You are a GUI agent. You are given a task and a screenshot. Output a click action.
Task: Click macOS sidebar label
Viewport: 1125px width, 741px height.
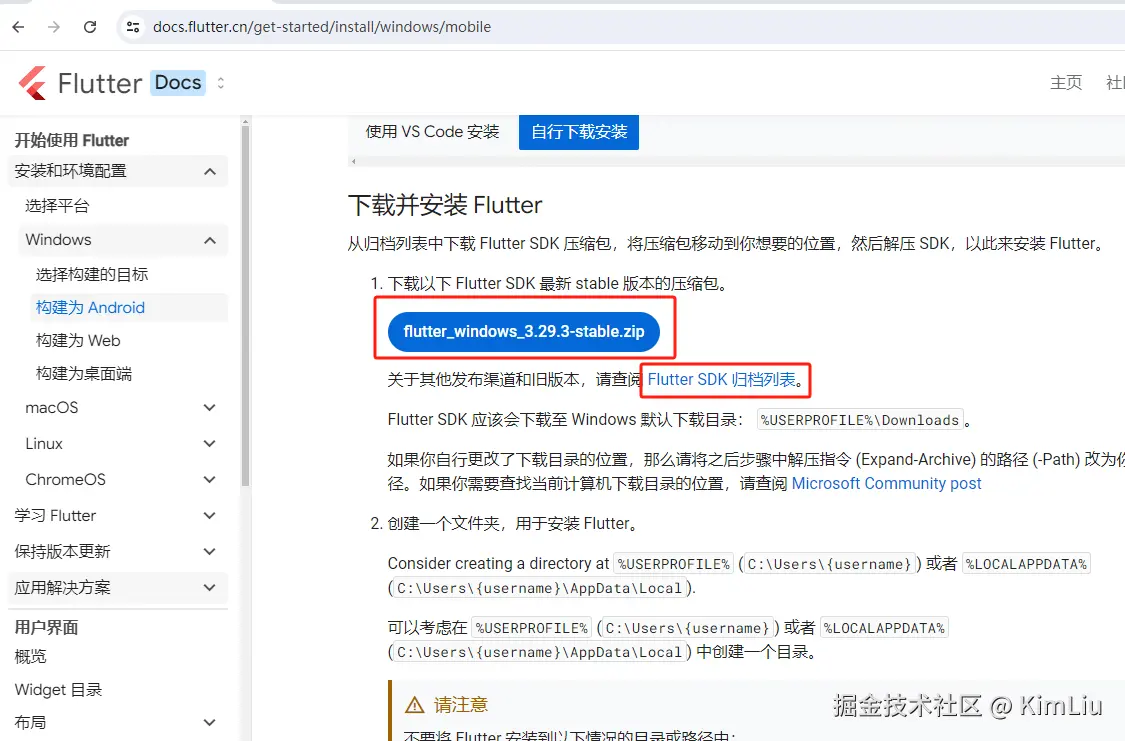pos(52,407)
